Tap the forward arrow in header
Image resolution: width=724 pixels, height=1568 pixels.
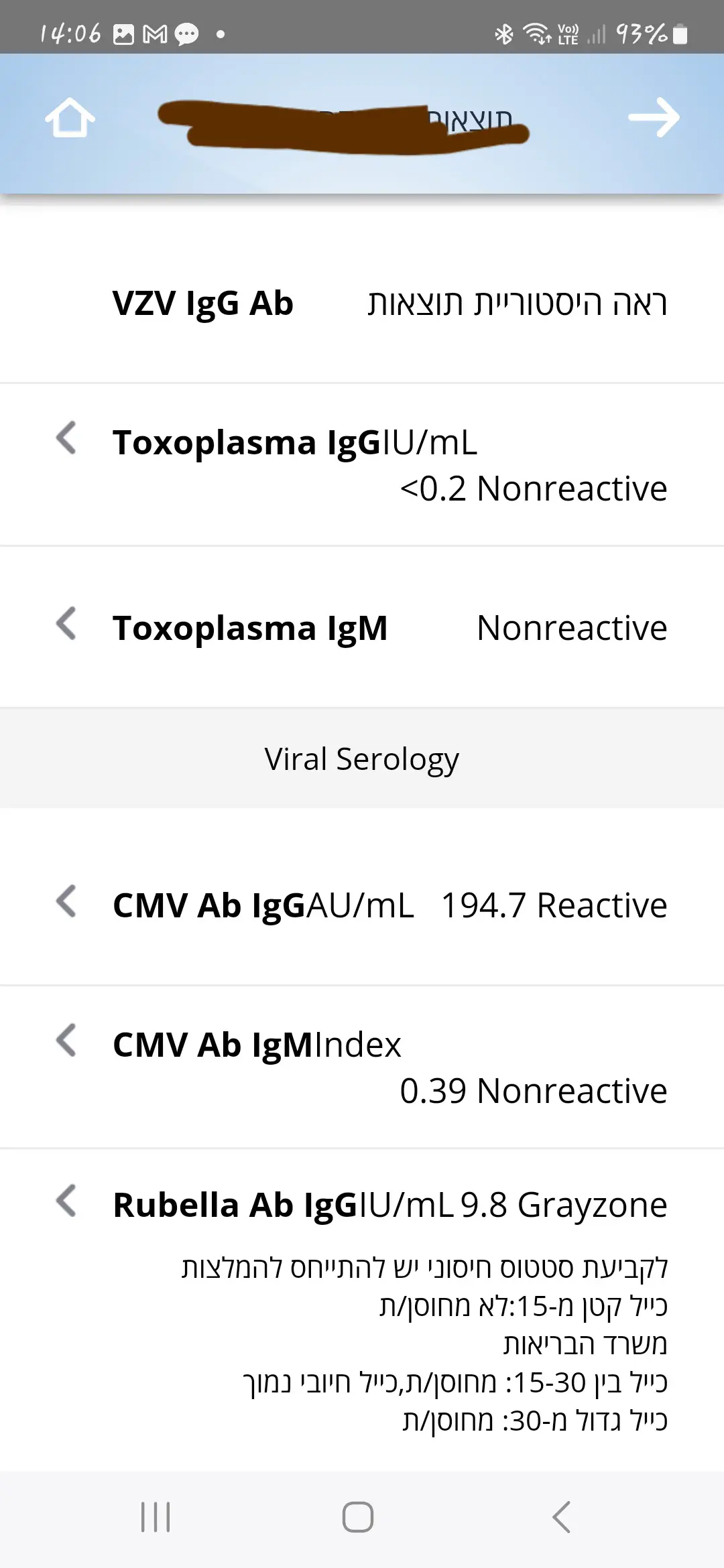click(x=654, y=118)
